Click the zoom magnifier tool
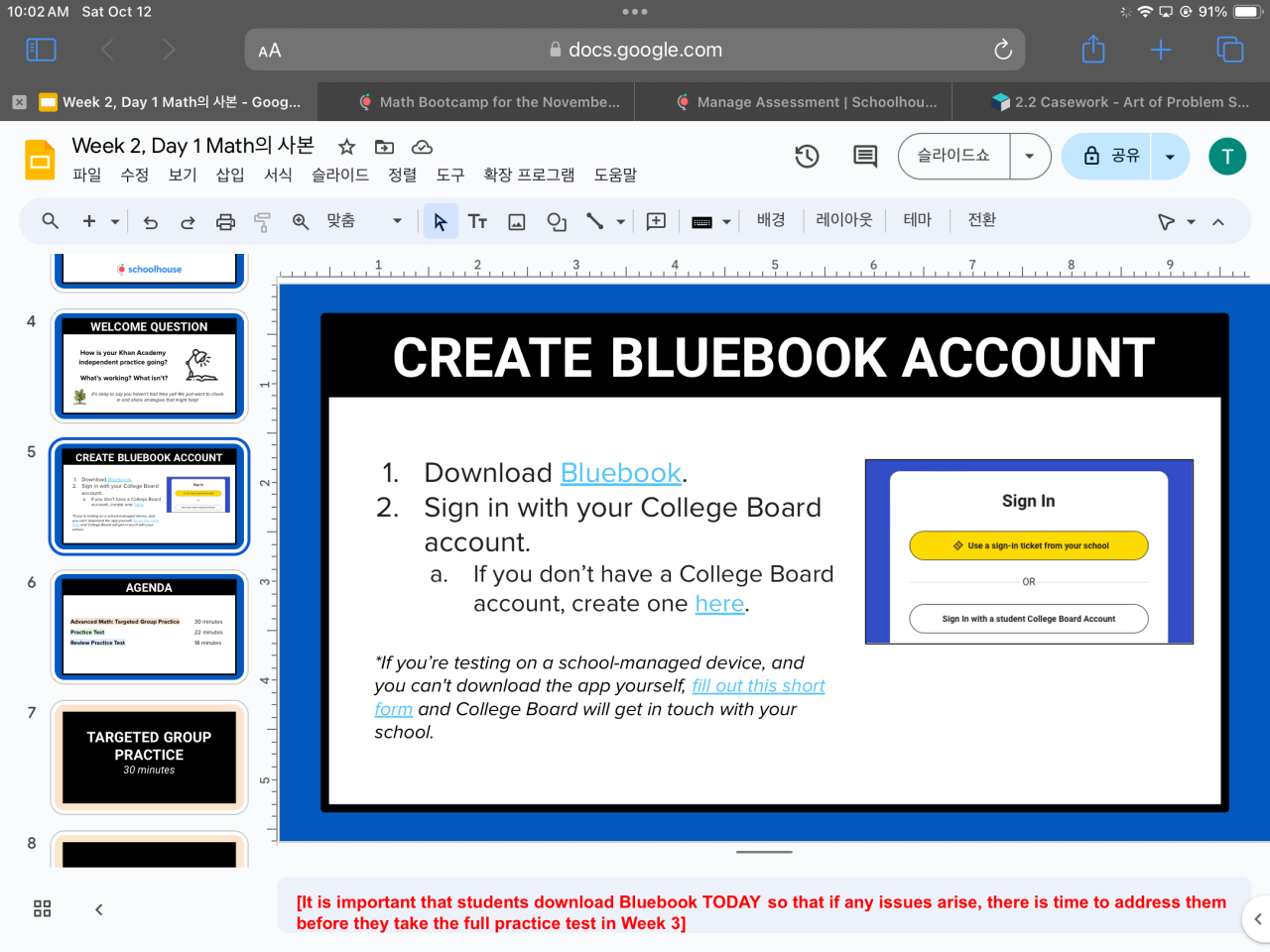The image size is (1270, 952). tap(301, 222)
